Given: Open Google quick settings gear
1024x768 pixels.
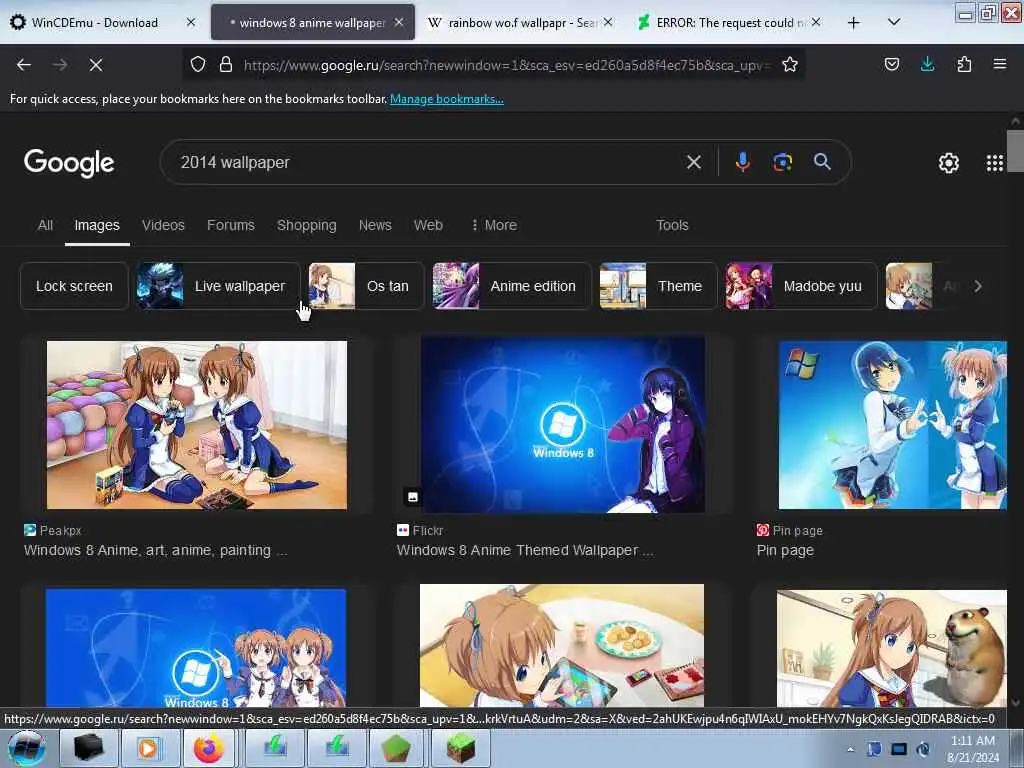Looking at the screenshot, I should (948, 163).
